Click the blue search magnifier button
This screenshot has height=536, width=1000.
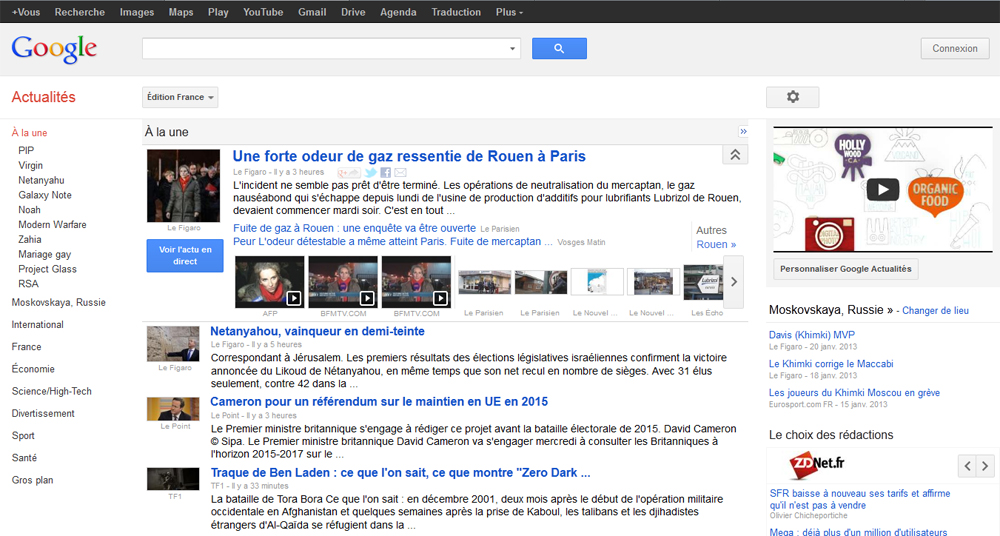(x=559, y=48)
